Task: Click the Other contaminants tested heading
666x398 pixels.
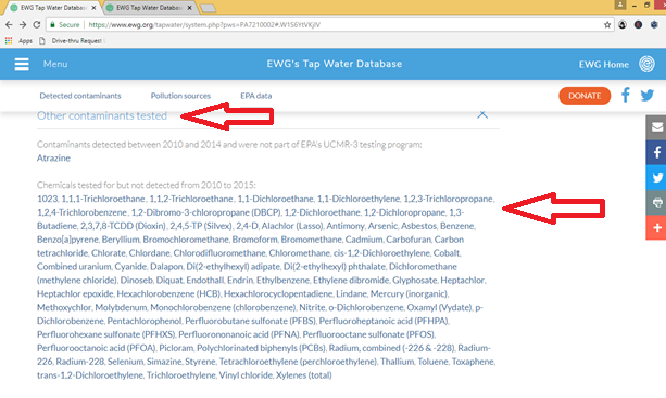Action: point(102,116)
